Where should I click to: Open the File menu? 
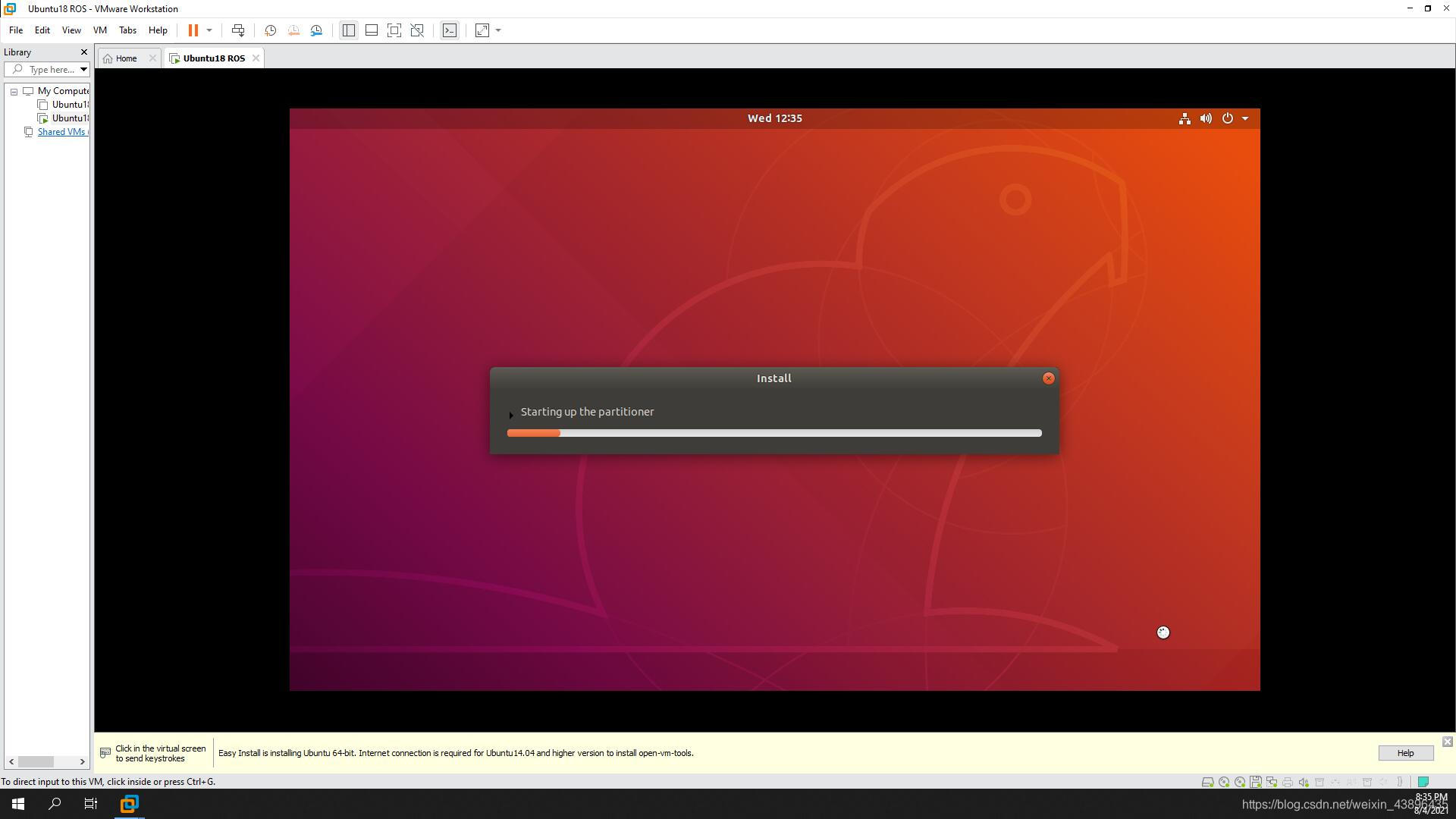point(15,30)
